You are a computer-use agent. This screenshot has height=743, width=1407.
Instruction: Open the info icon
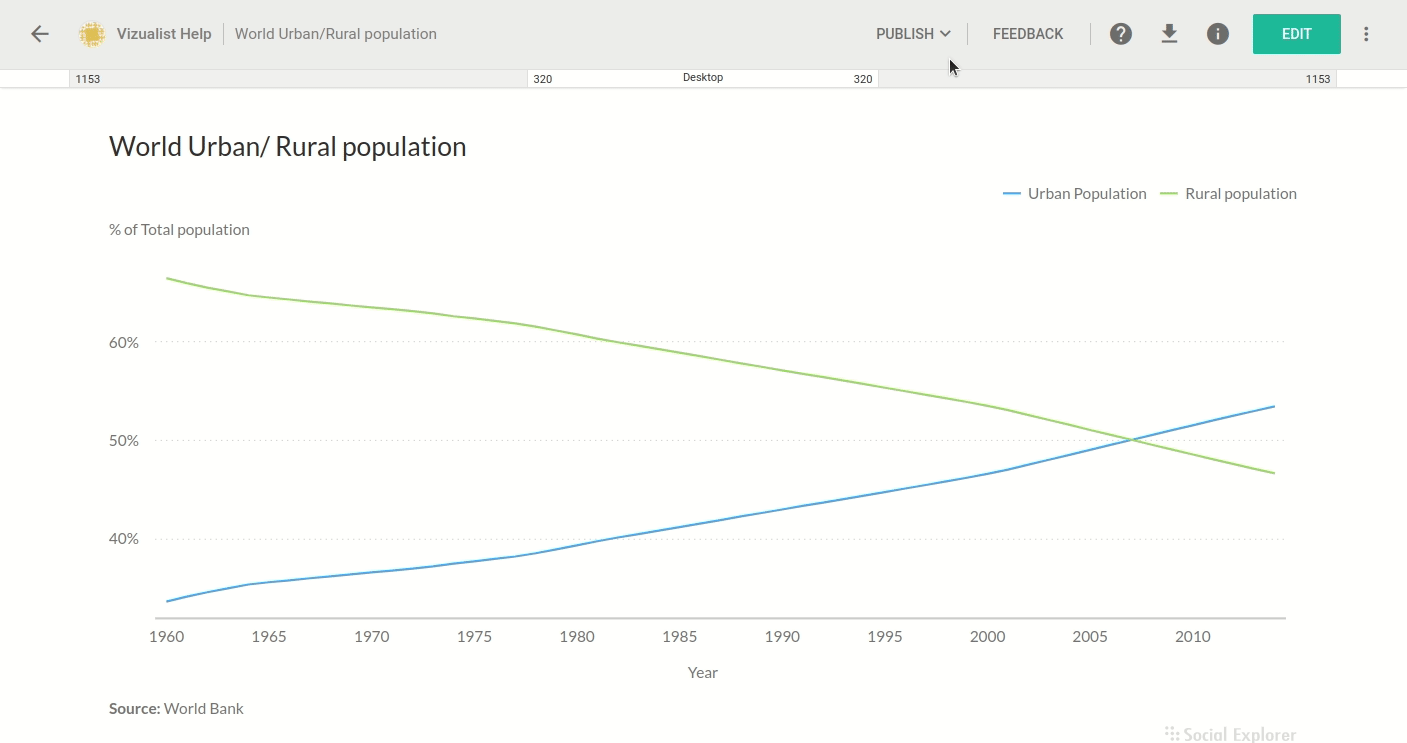click(1217, 34)
